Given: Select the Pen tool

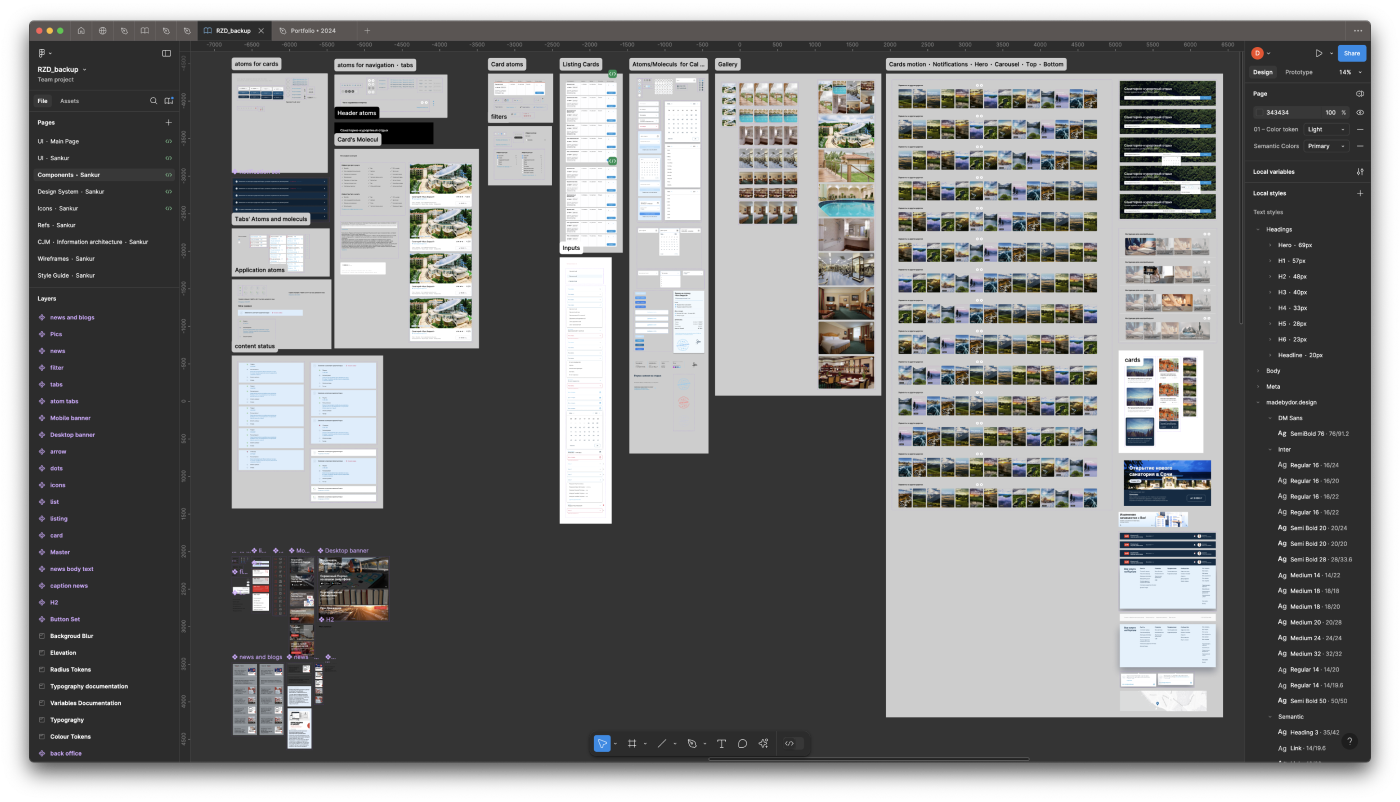Looking at the screenshot, I should (692, 743).
